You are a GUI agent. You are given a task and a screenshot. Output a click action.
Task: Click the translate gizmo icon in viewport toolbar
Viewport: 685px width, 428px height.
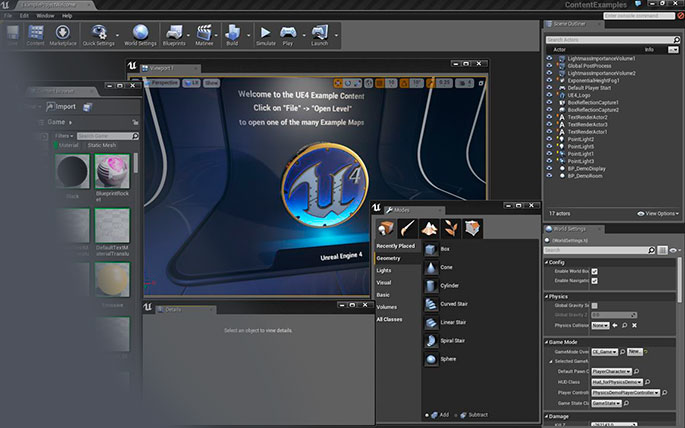[x=338, y=83]
